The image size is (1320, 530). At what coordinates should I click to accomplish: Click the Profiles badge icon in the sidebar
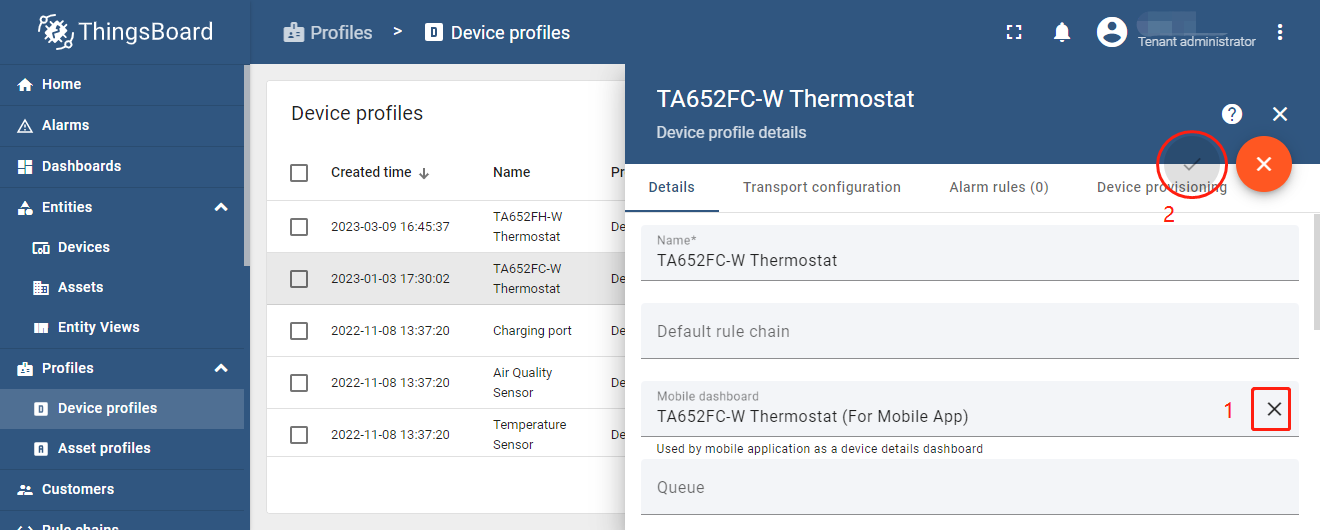pyautogui.click(x=25, y=369)
